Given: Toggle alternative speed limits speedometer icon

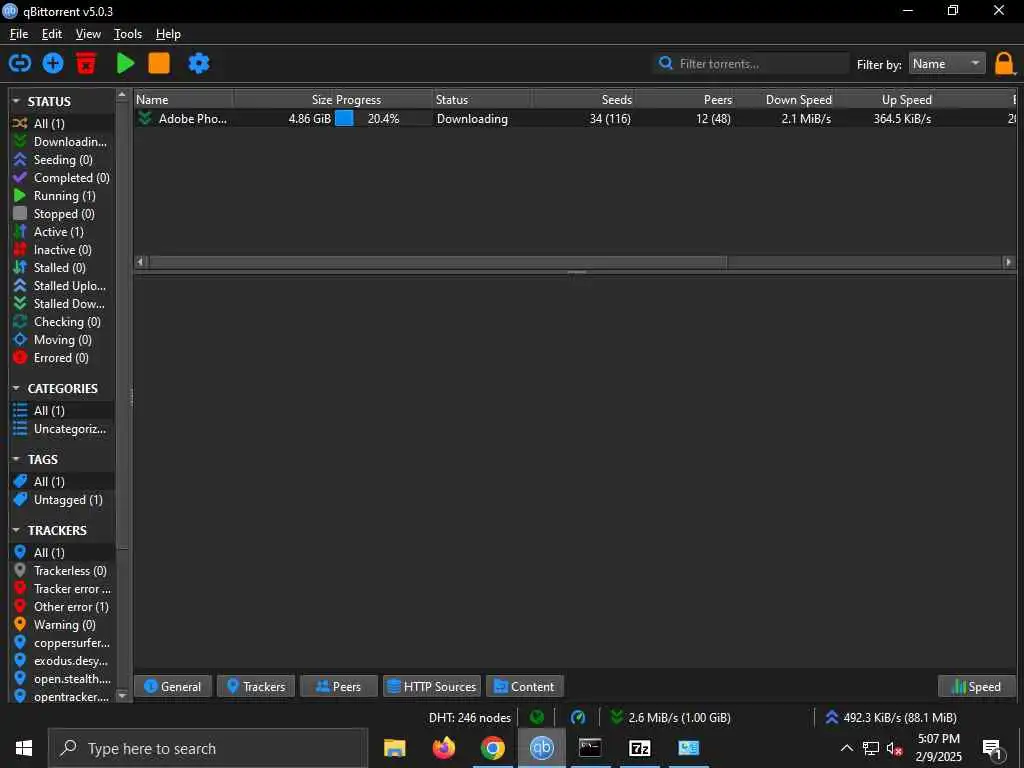Looking at the screenshot, I should point(578,718).
